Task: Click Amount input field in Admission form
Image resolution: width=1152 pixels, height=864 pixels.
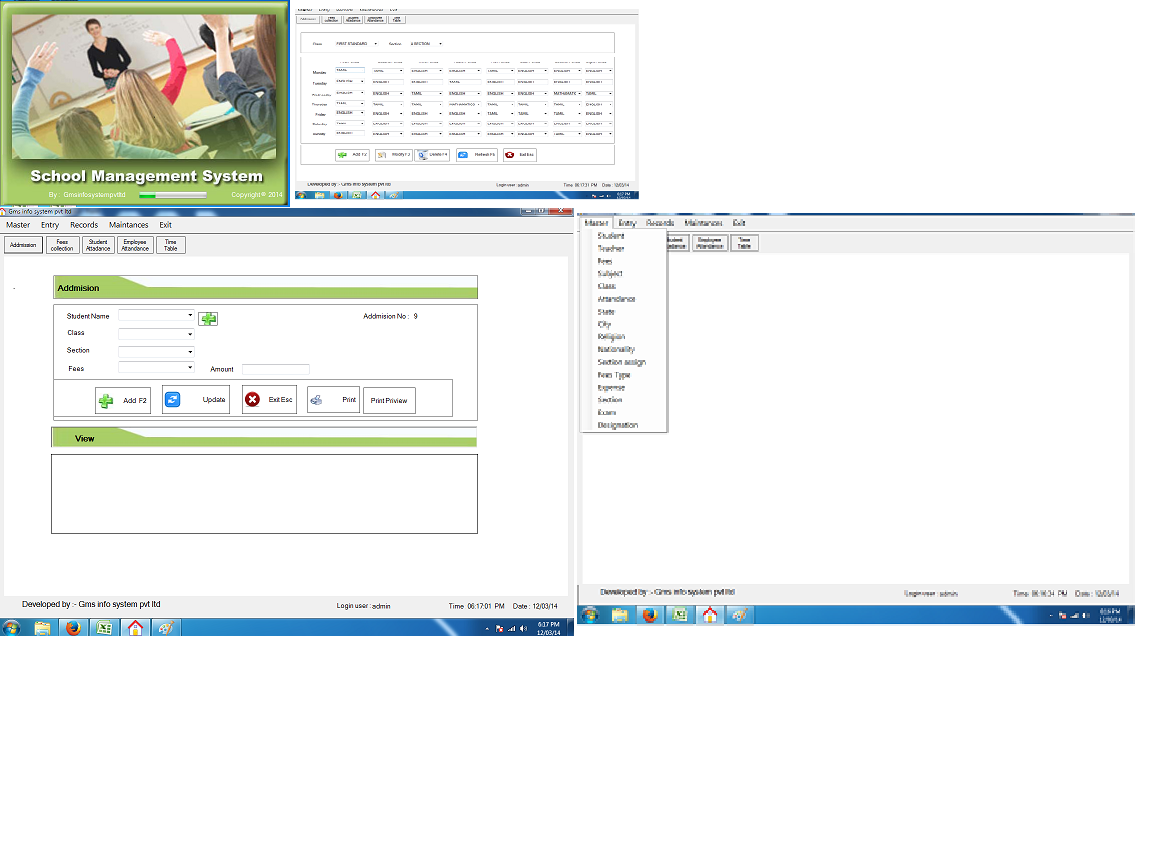Action: pos(276,369)
